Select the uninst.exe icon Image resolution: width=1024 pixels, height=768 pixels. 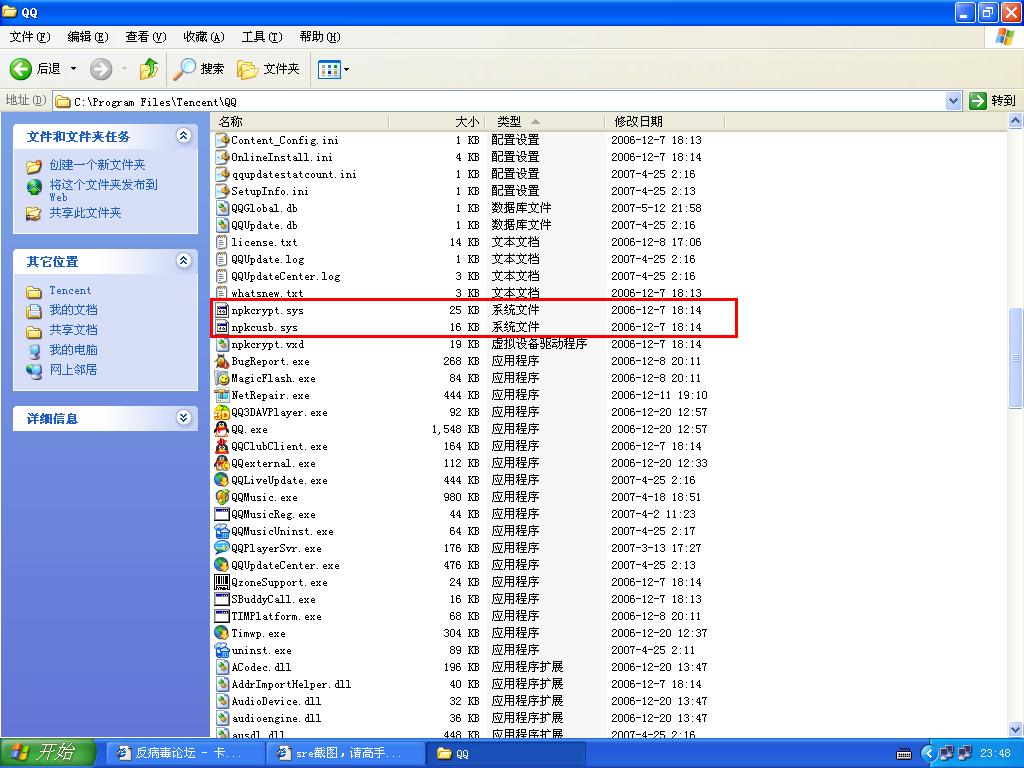point(222,650)
